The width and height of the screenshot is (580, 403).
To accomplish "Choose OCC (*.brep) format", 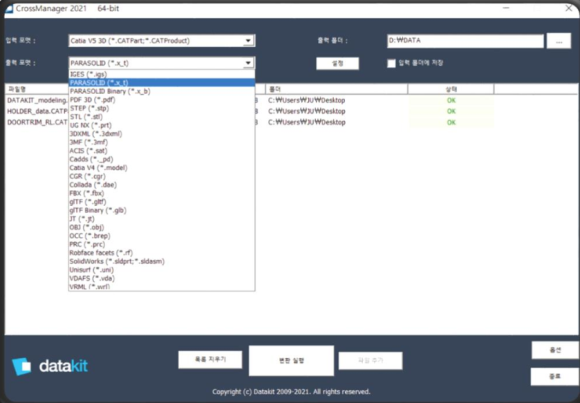I will point(162,236).
